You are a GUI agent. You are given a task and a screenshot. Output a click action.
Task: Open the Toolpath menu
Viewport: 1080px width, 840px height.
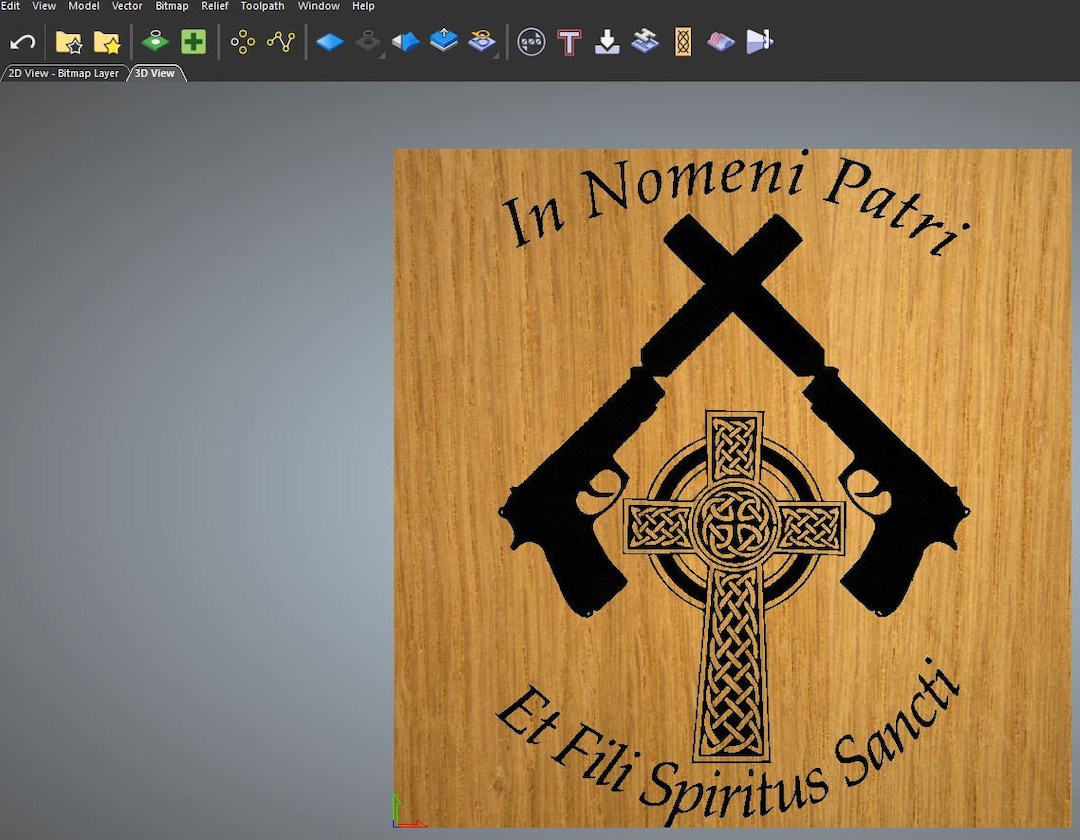pos(262,6)
